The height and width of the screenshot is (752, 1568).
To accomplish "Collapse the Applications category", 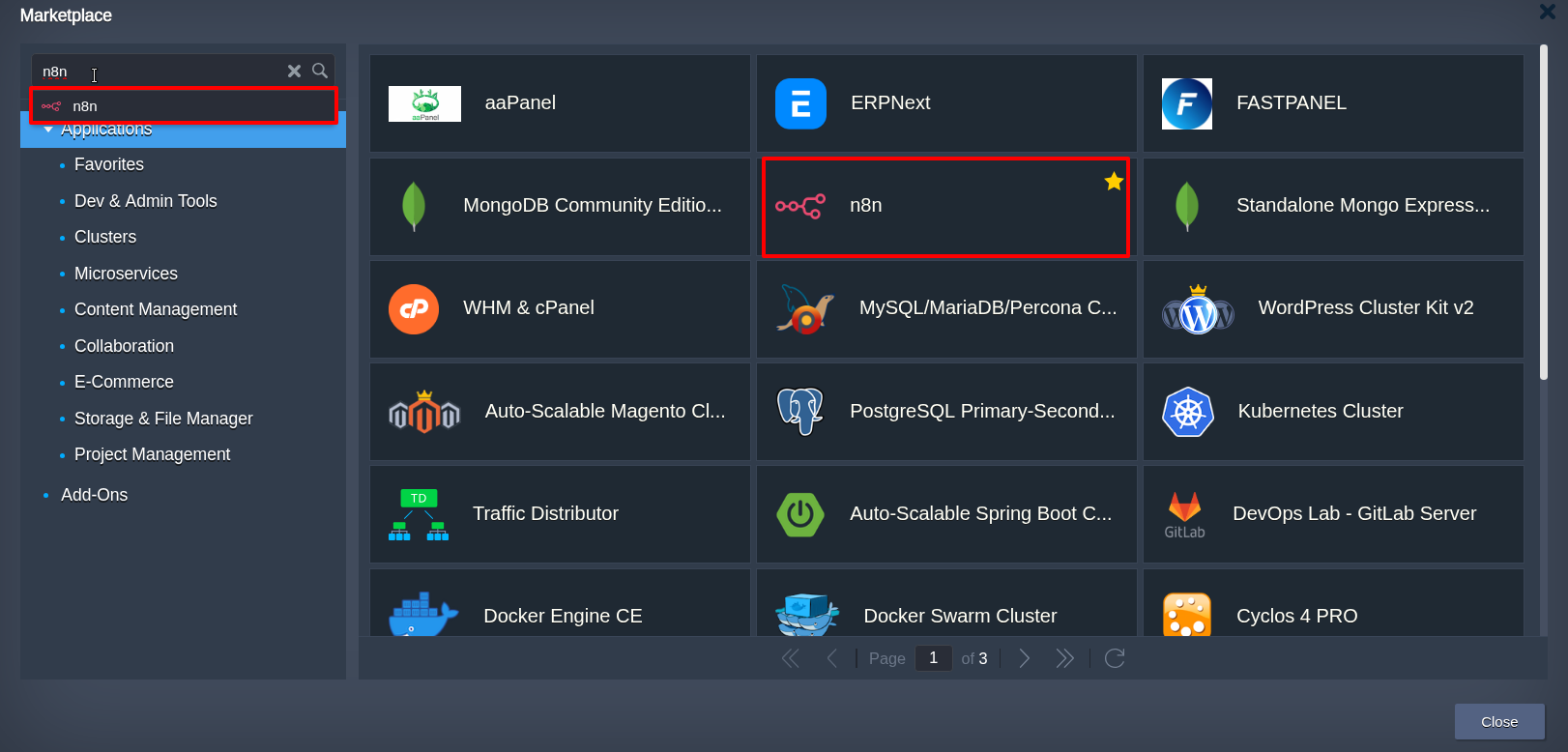I will tap(48, 130).
